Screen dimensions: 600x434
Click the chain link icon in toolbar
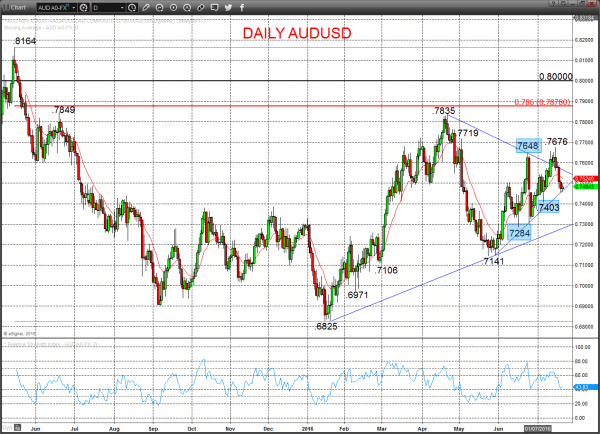click(x=201, y=8)
